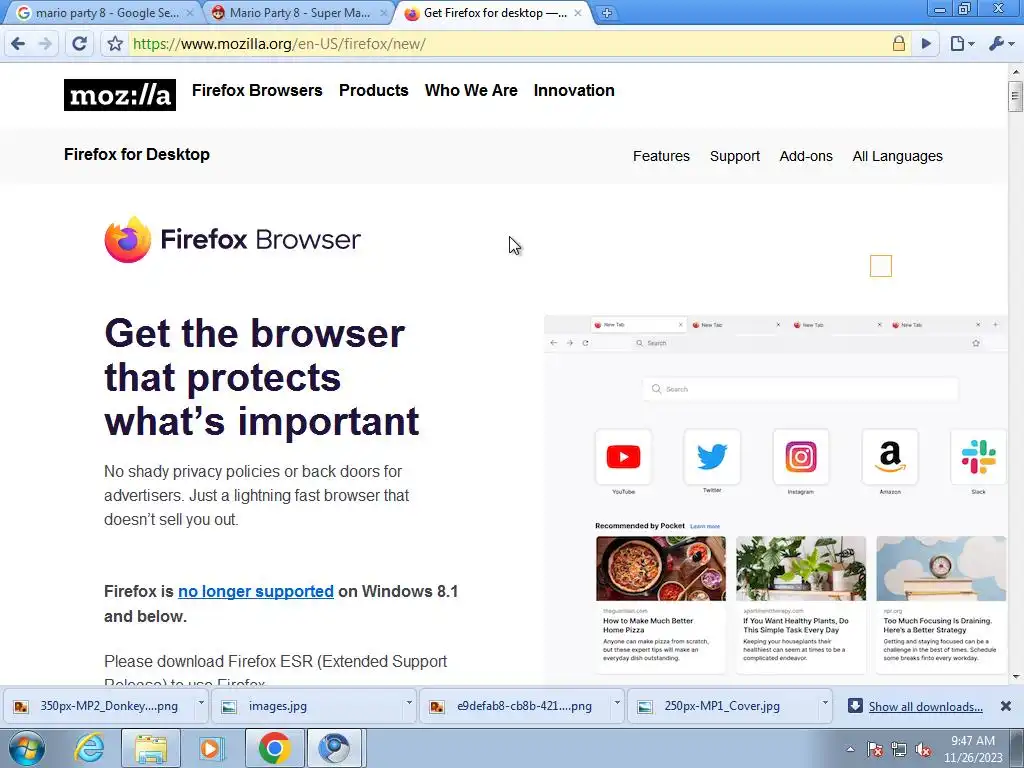The image size is (1024, 768).
Task: Expand options for images.jpg download
Action: click(409, 703)
